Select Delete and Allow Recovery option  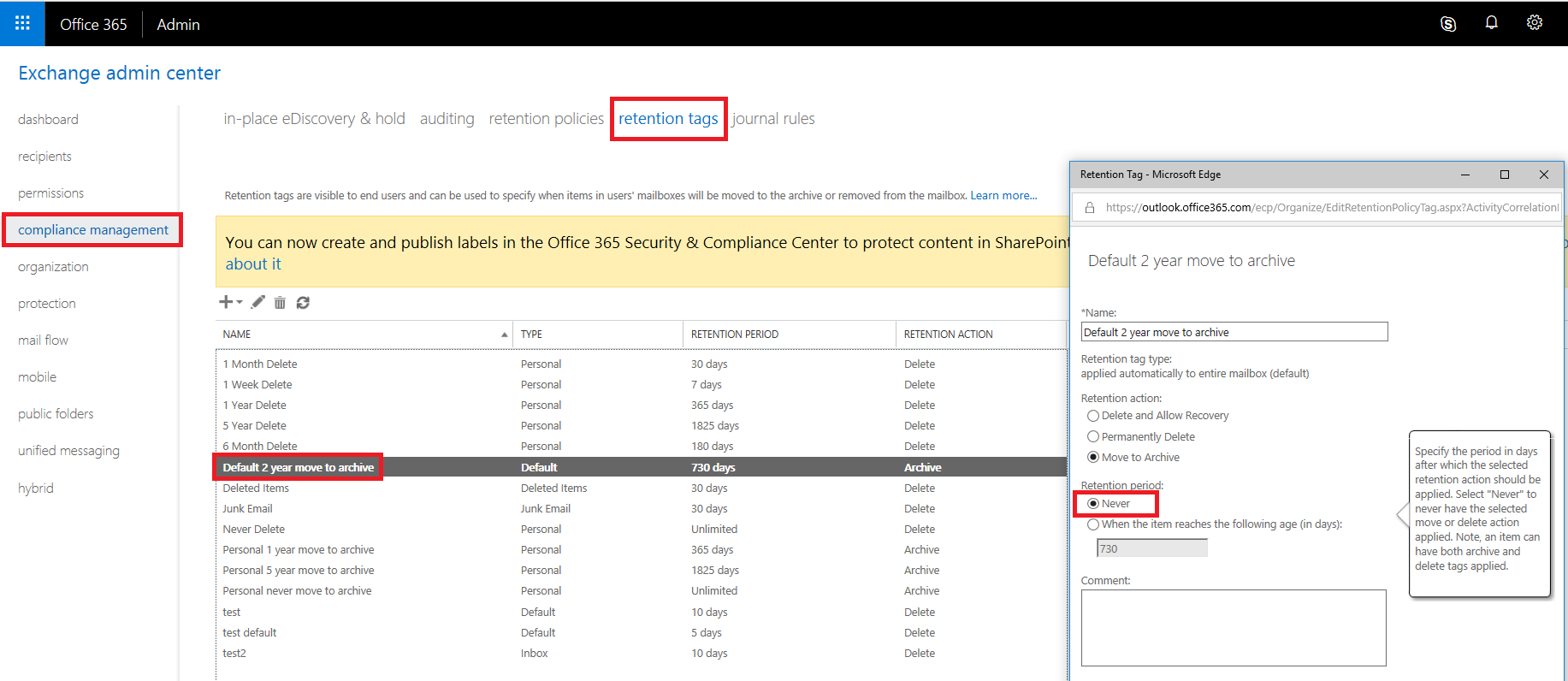1093,416
